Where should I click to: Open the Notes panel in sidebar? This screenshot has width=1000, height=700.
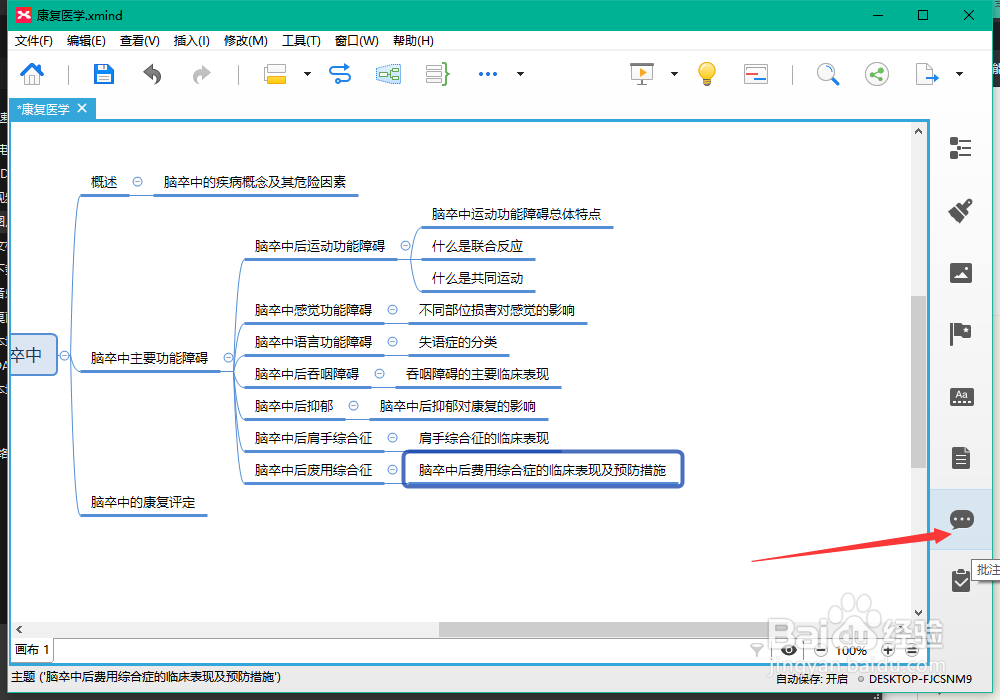pyautogui.click(x=961, y=458)
